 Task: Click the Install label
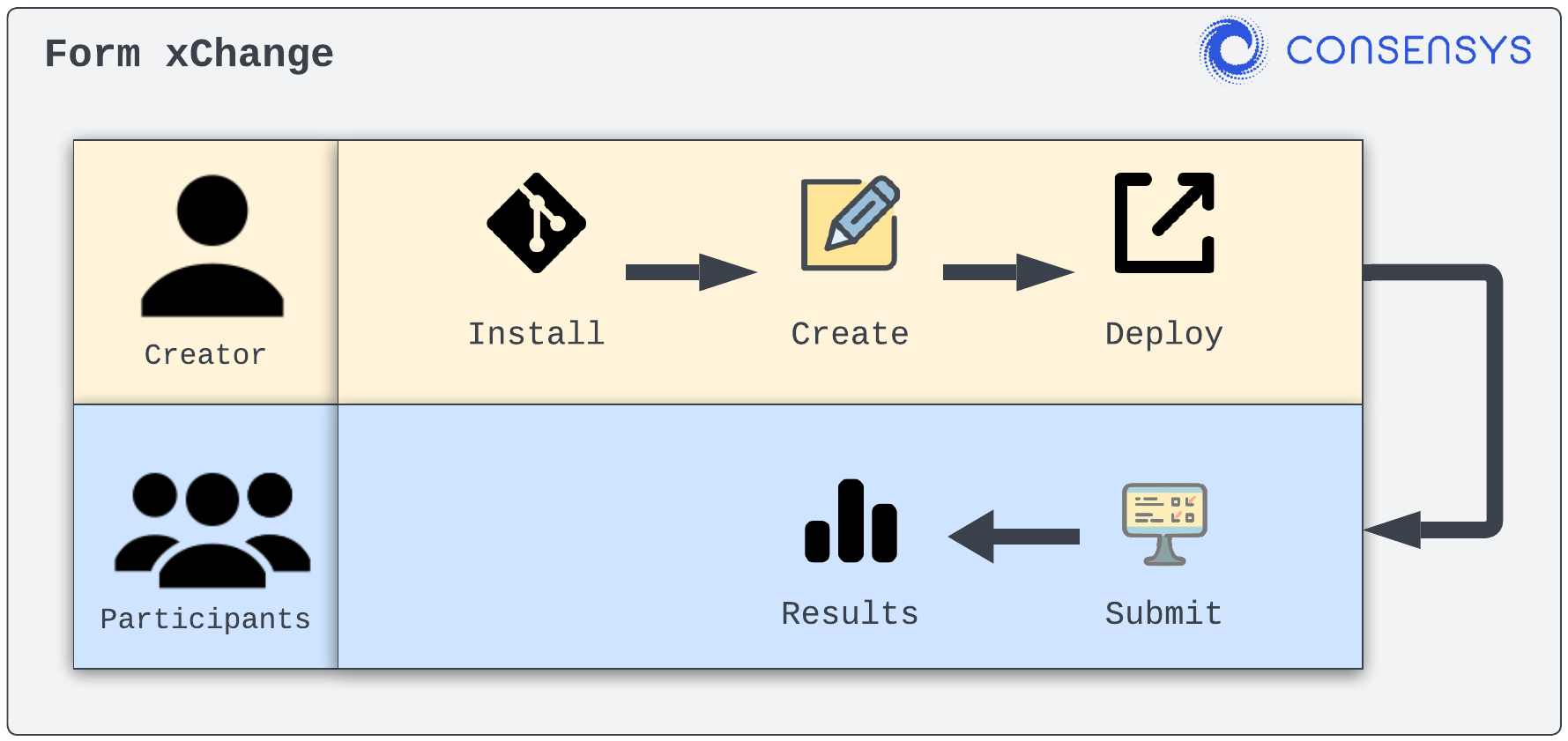(x=536, y=334)
